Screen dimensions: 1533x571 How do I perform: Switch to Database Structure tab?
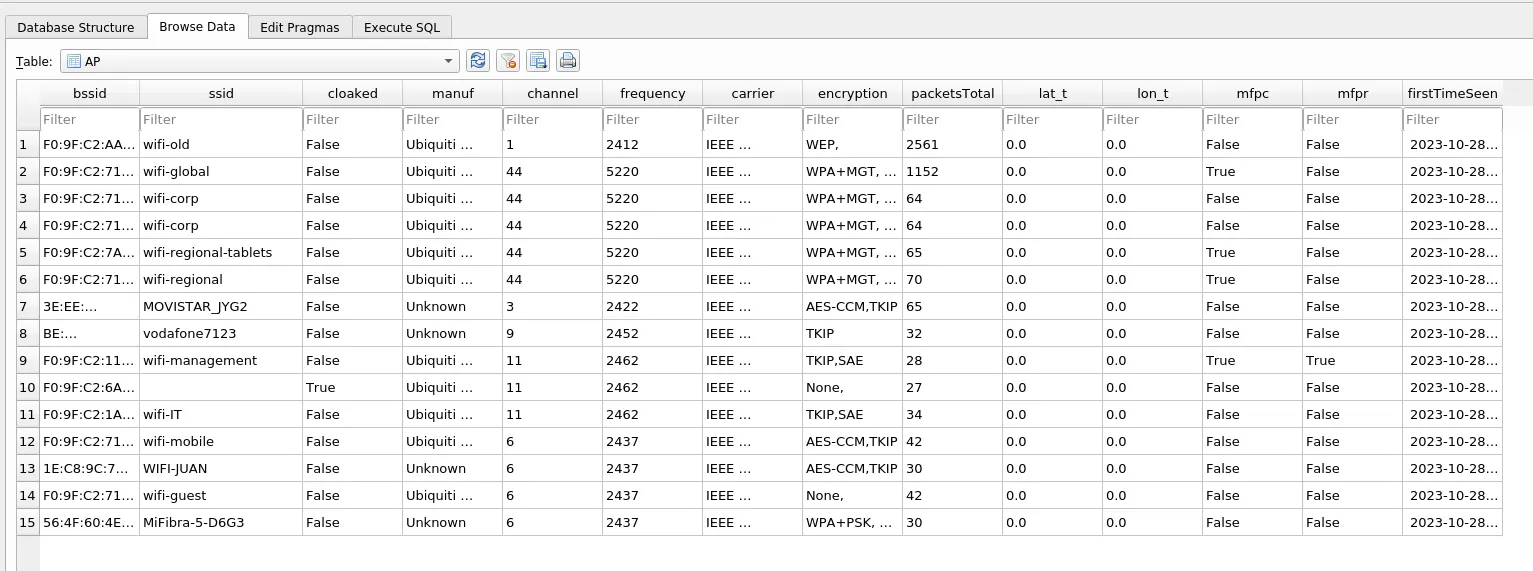pos(76,27)
